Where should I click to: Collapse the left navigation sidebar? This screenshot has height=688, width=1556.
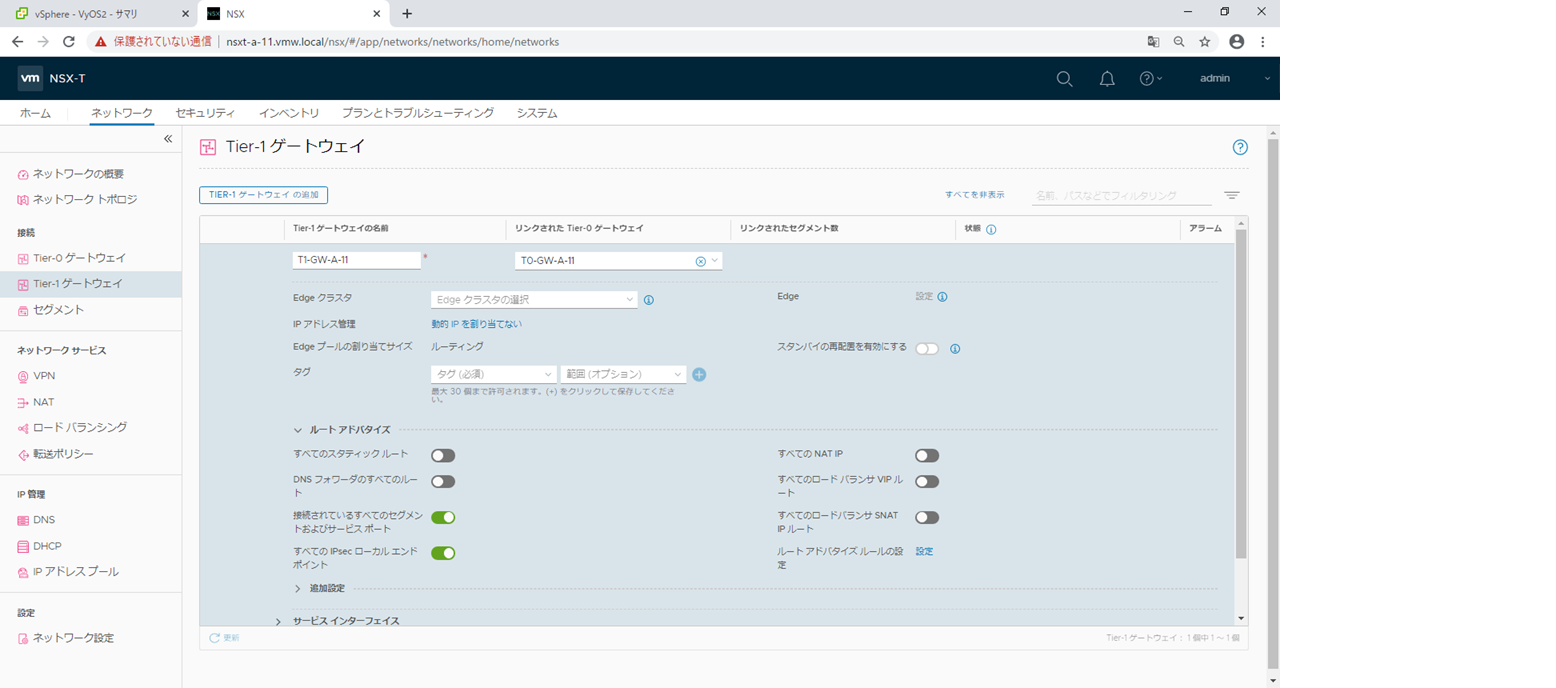click(168, 139)
